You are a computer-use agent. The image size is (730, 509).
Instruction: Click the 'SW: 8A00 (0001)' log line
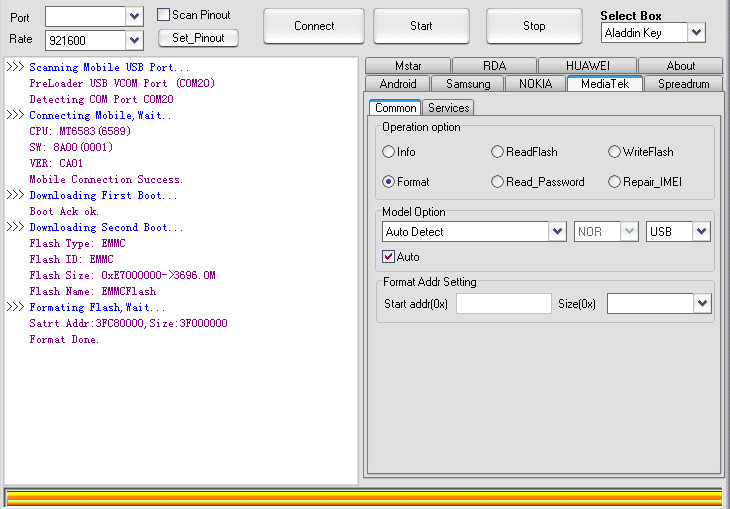click(x=71, y=147)
